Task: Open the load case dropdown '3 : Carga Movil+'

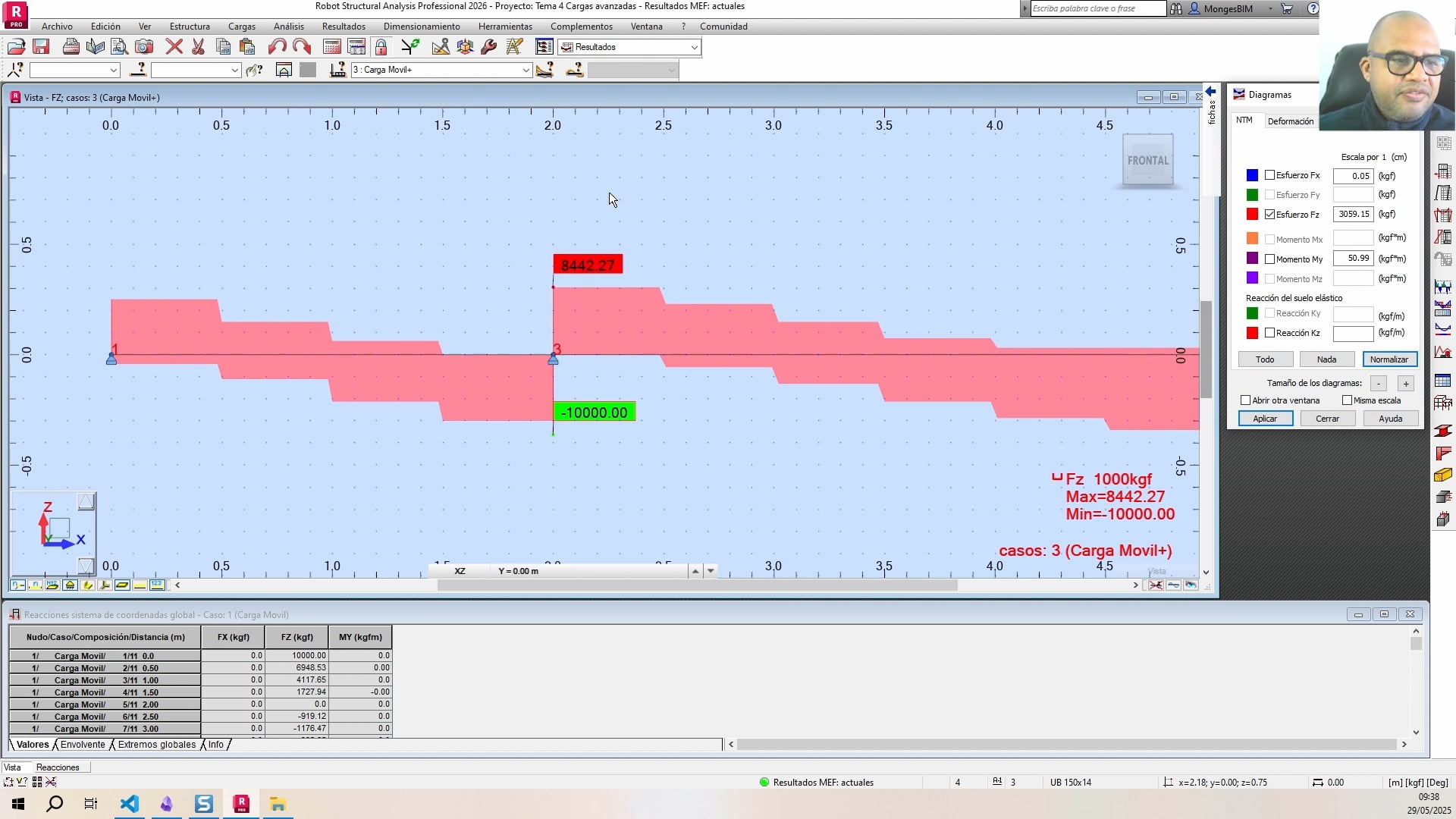Action: (x=526, y=70)
